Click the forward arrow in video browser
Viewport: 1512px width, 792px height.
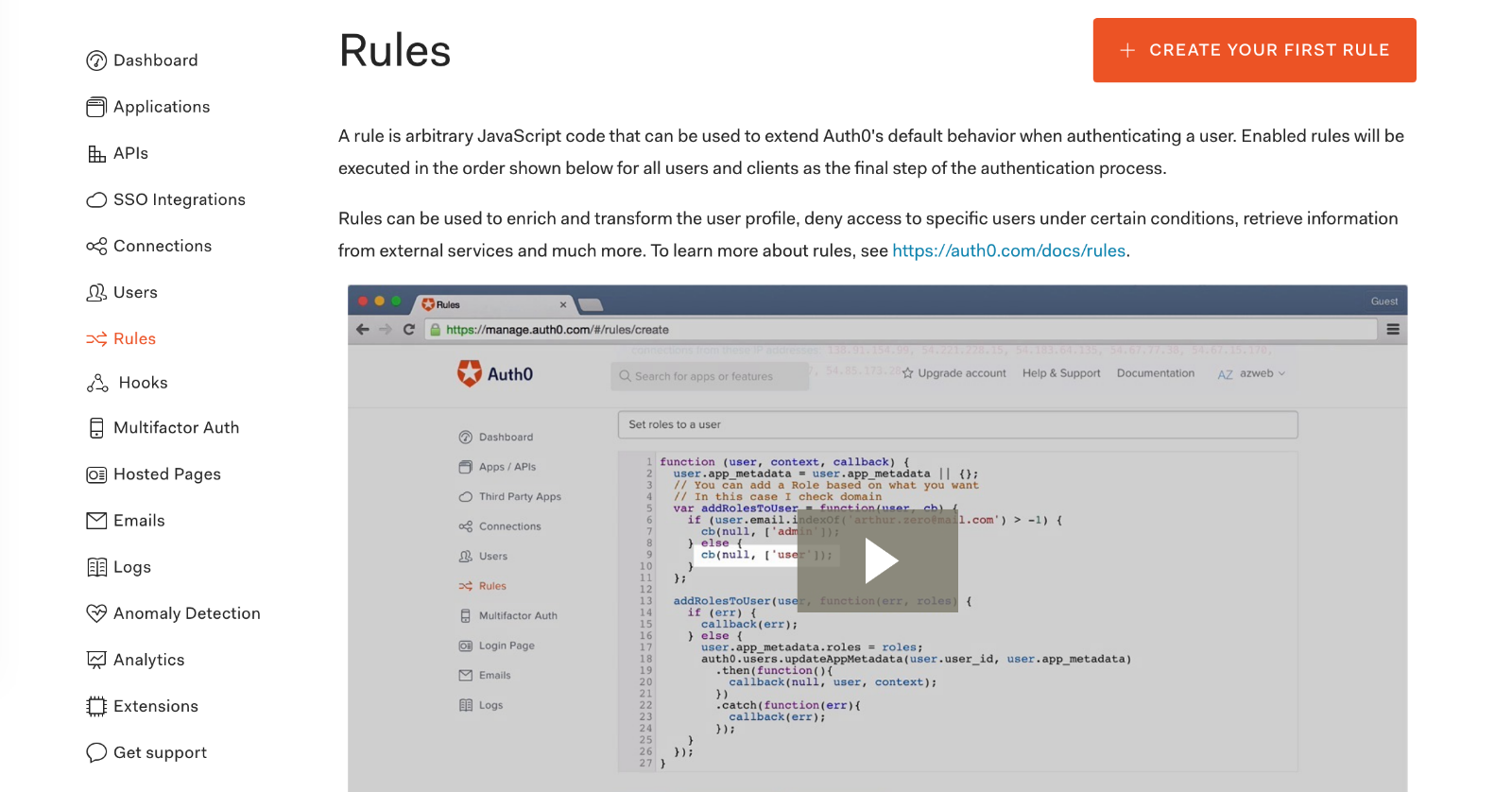(x=386, y=330)
